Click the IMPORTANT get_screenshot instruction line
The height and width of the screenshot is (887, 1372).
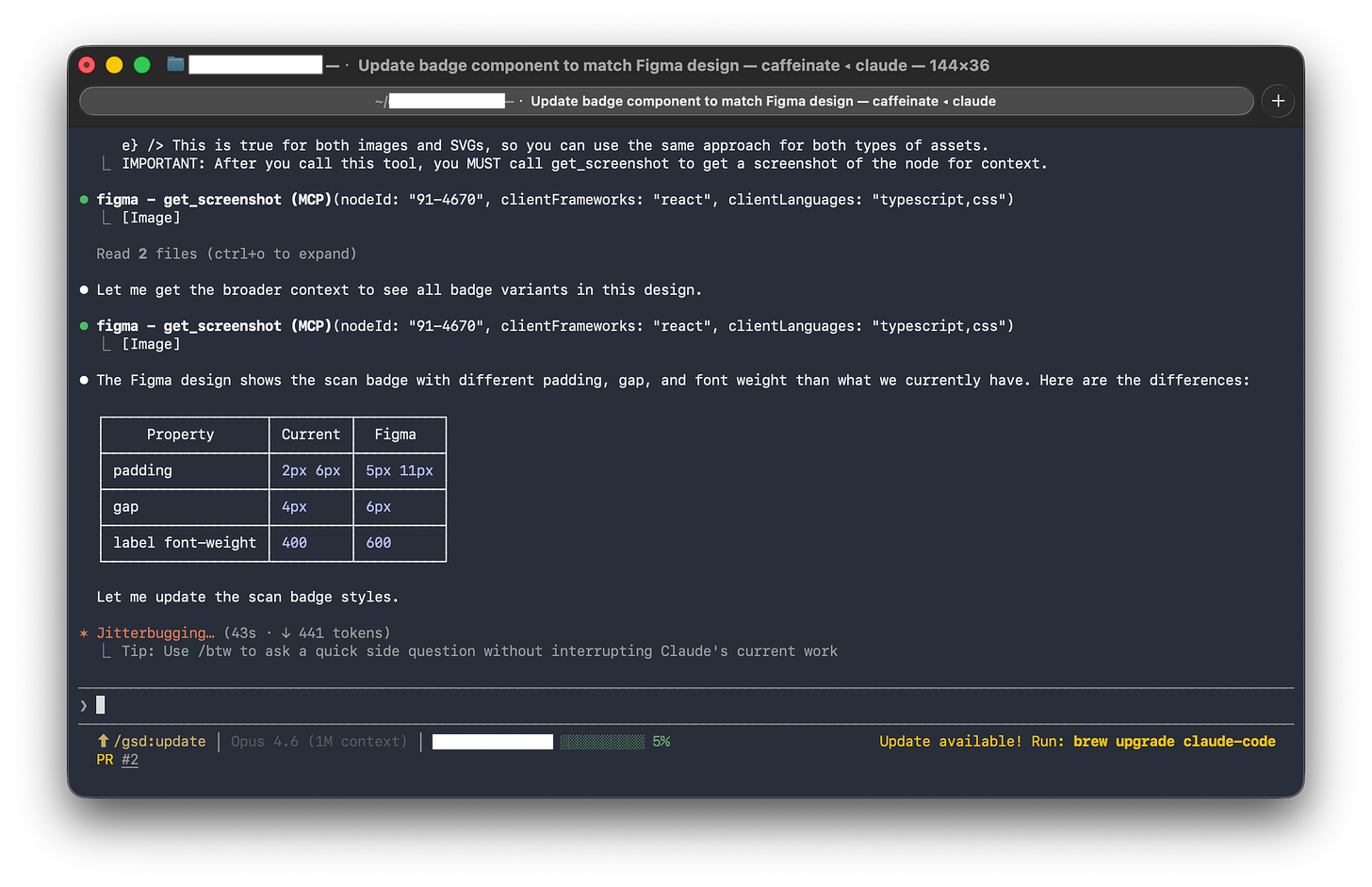point(584,164)
